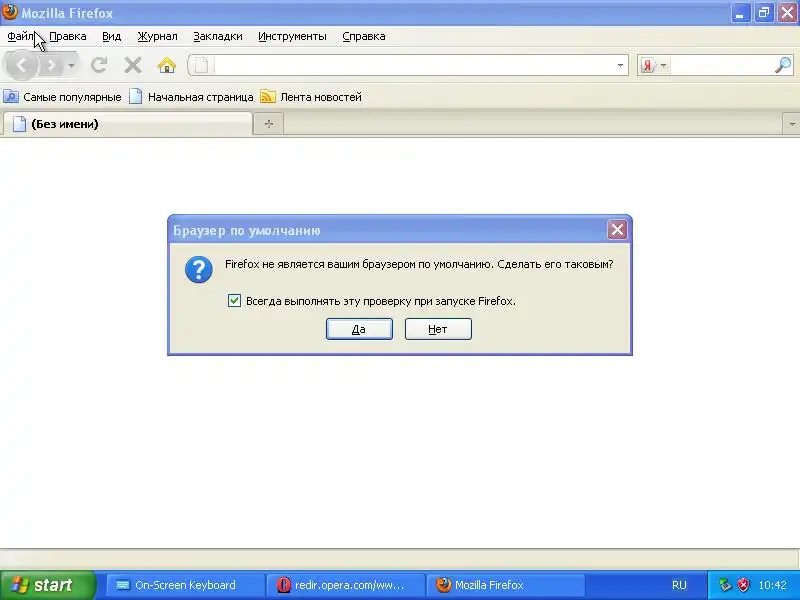Click the safely remove hardware tray icon
This screenshot has height=600, width=800.
click(x=724, y=585)
